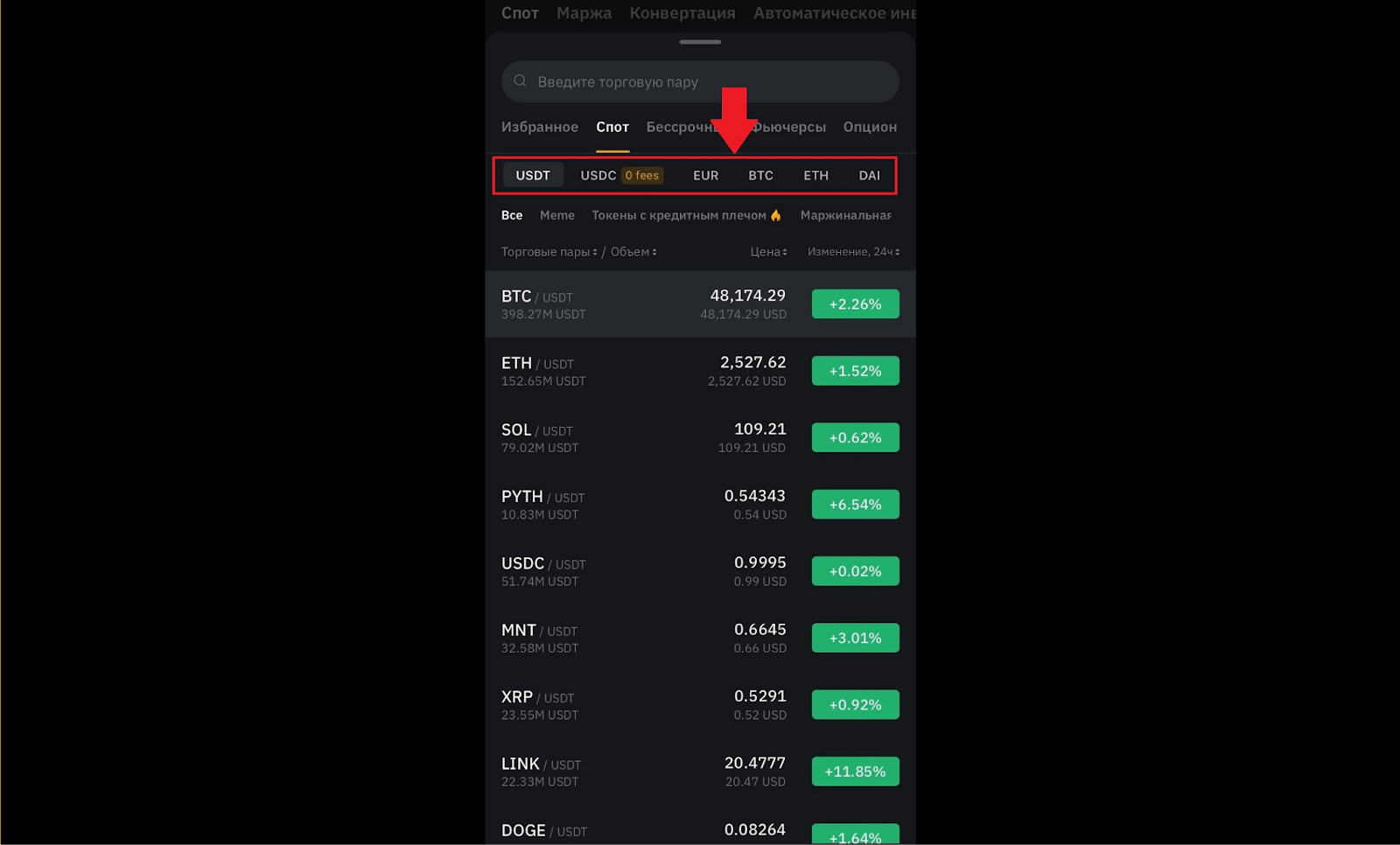The width and height of the screenshot is (1400, 845).
Task: Open the Избранное favorites tab
Action: (539, 127)
